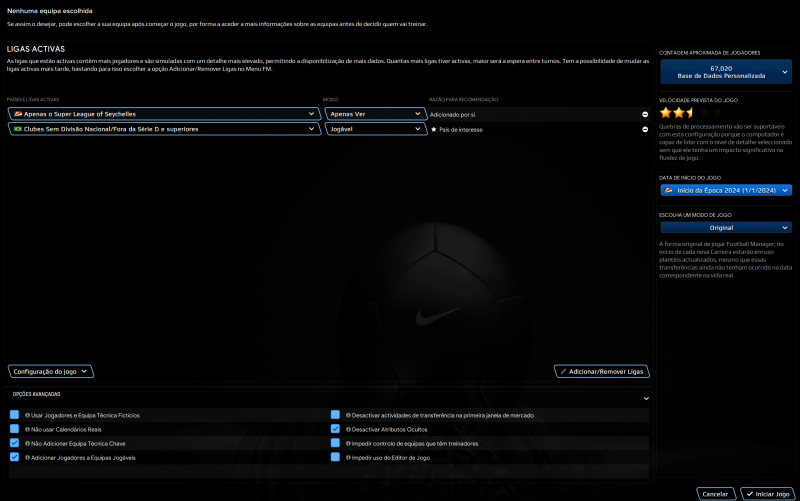
Task: Open the Apenas Ver mode dropdown
Action: click(x=376, y=114)
